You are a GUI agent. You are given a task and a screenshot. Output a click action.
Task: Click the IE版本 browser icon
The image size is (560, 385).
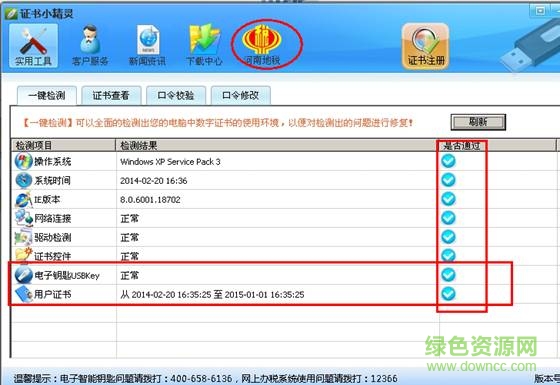pyautogui.click(x=23, y=199)
